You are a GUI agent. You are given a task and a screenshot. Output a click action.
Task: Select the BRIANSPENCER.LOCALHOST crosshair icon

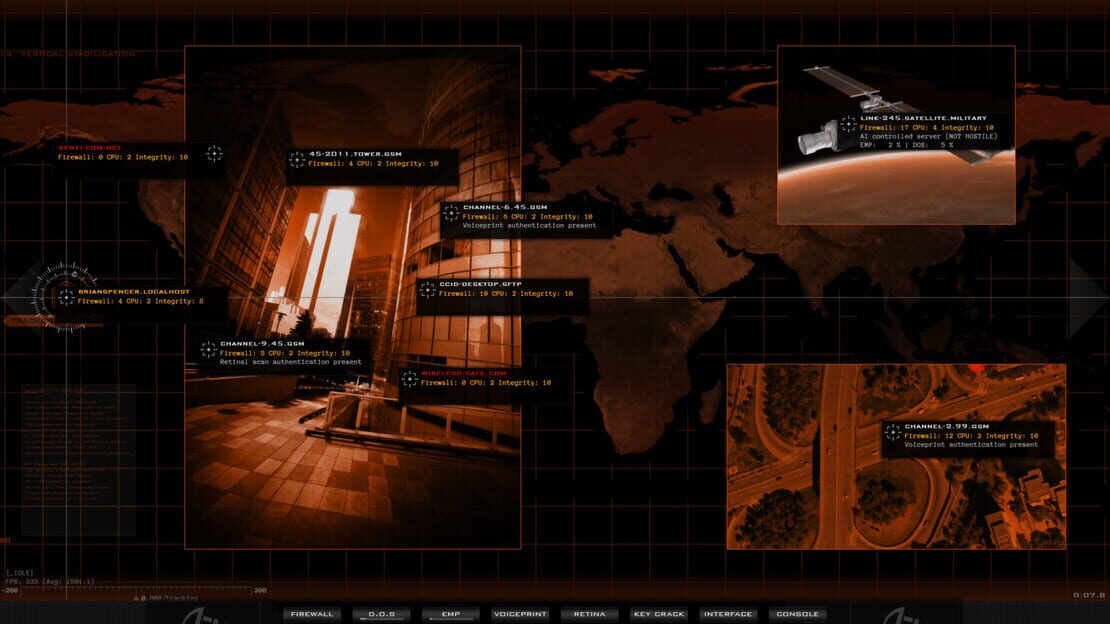66,297
